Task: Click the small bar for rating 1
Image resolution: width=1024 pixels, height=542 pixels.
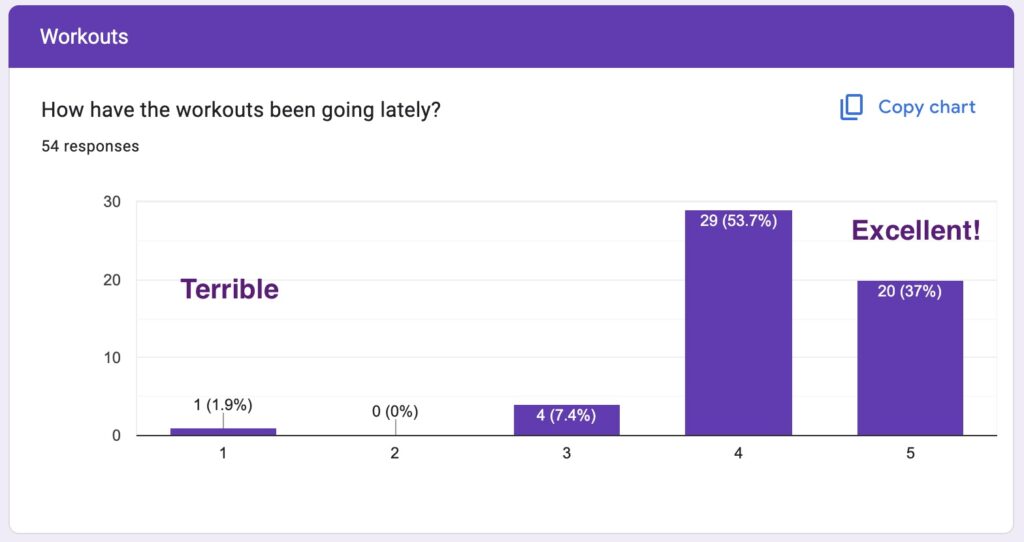Action: click(x=223, y=432)
